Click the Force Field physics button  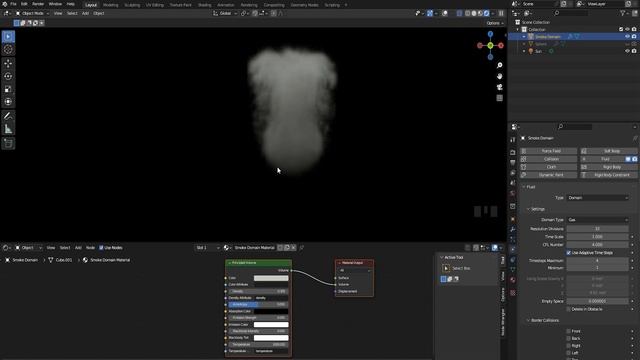tap(549, 151)
